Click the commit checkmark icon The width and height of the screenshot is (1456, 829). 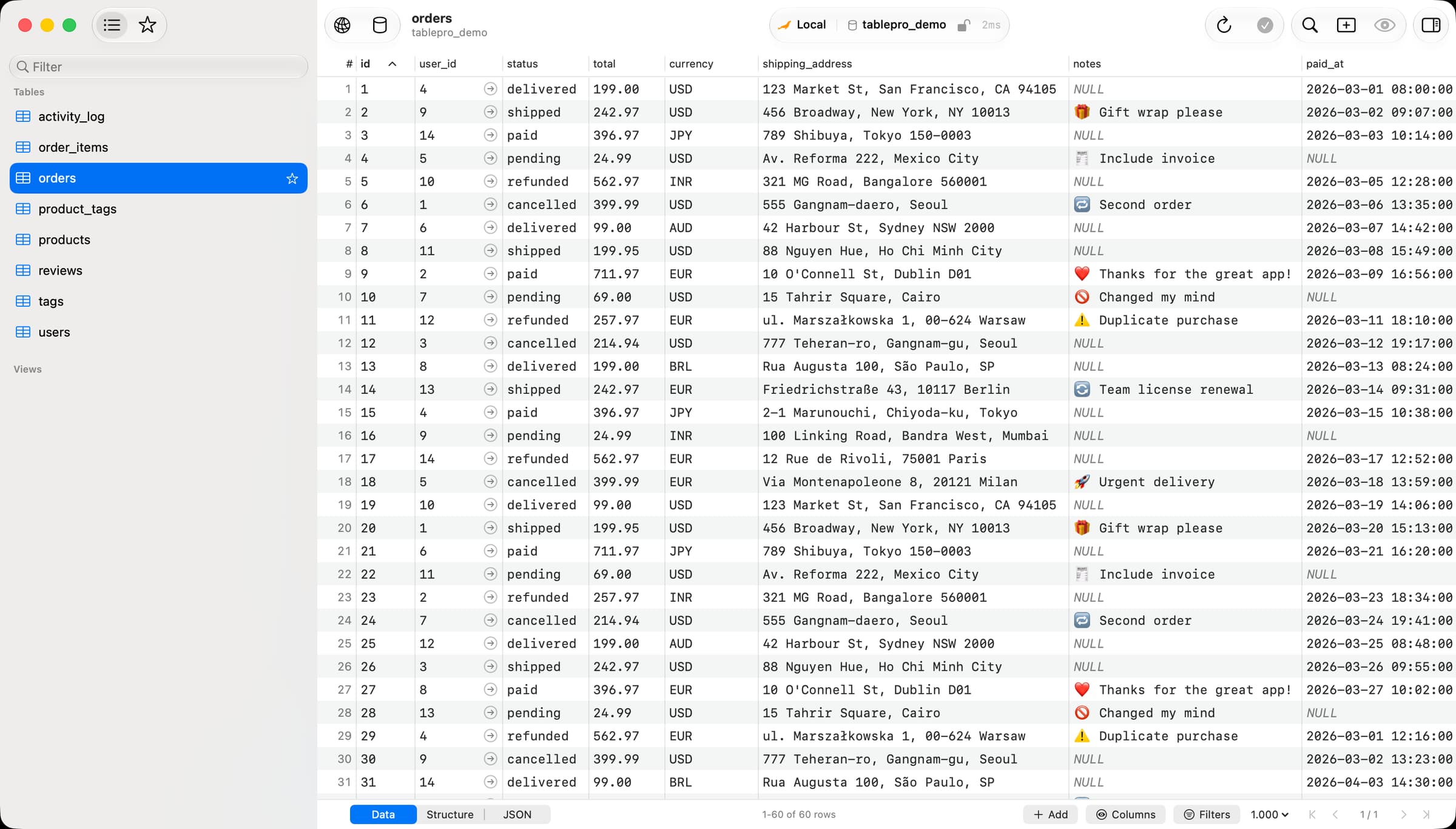point(1265,25)
